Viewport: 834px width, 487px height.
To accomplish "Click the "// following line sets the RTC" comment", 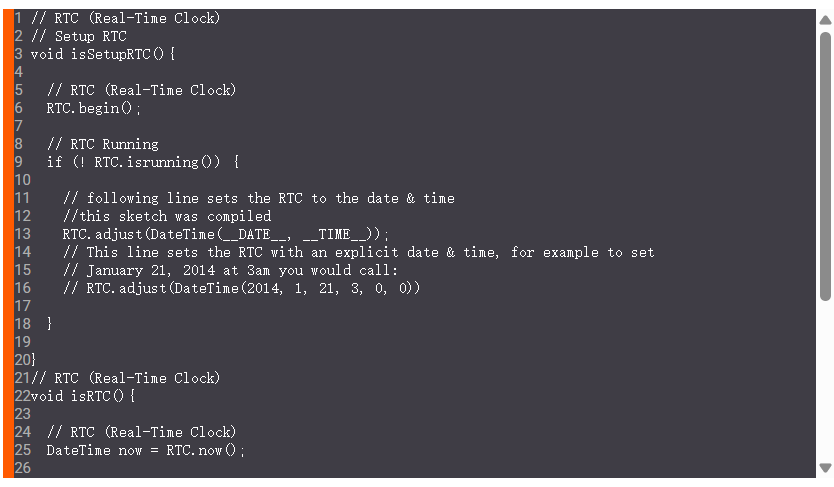I will click(x=258, y=198).
